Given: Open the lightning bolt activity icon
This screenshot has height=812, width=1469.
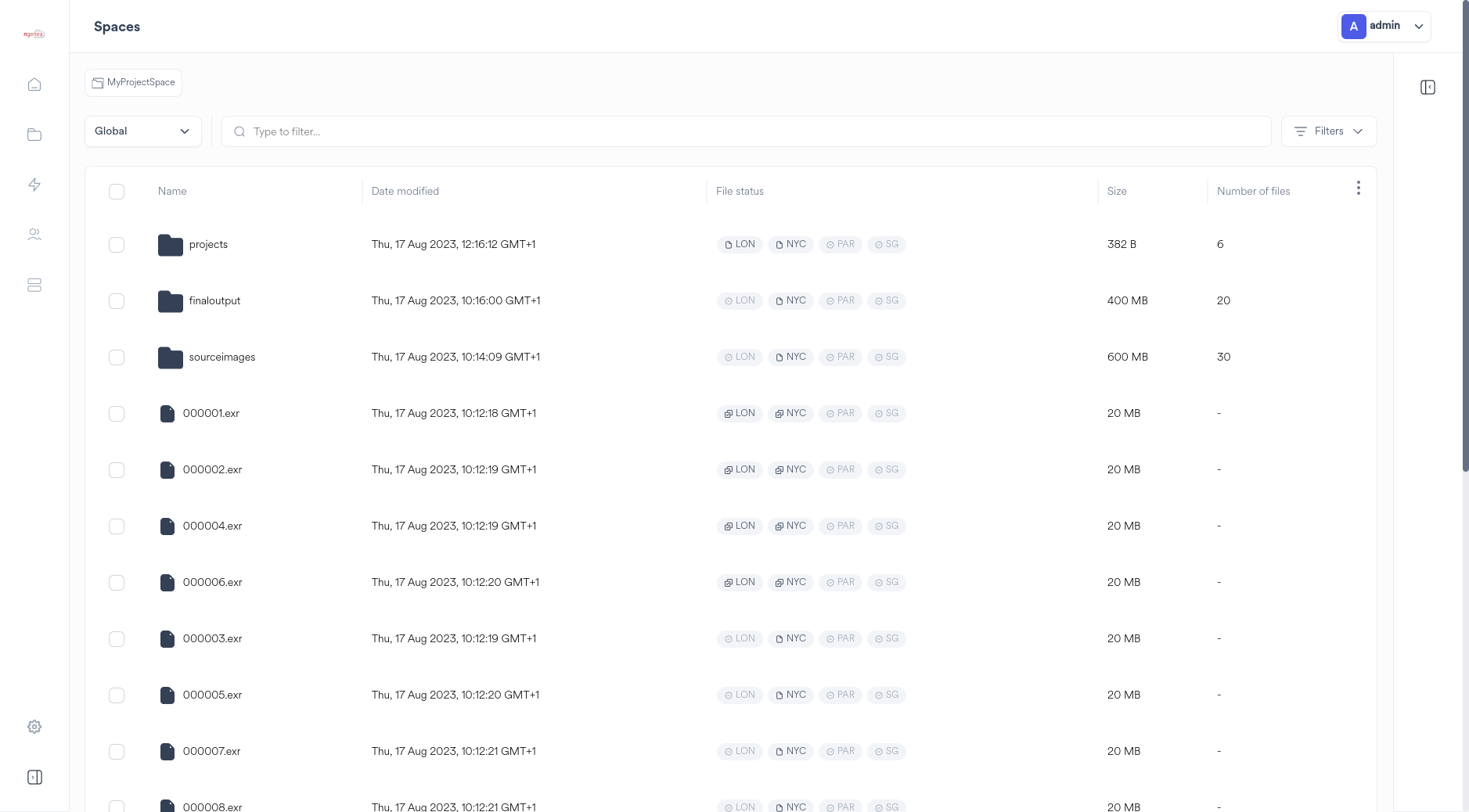Looking at the screenshot, I should (x=34, y=184).
